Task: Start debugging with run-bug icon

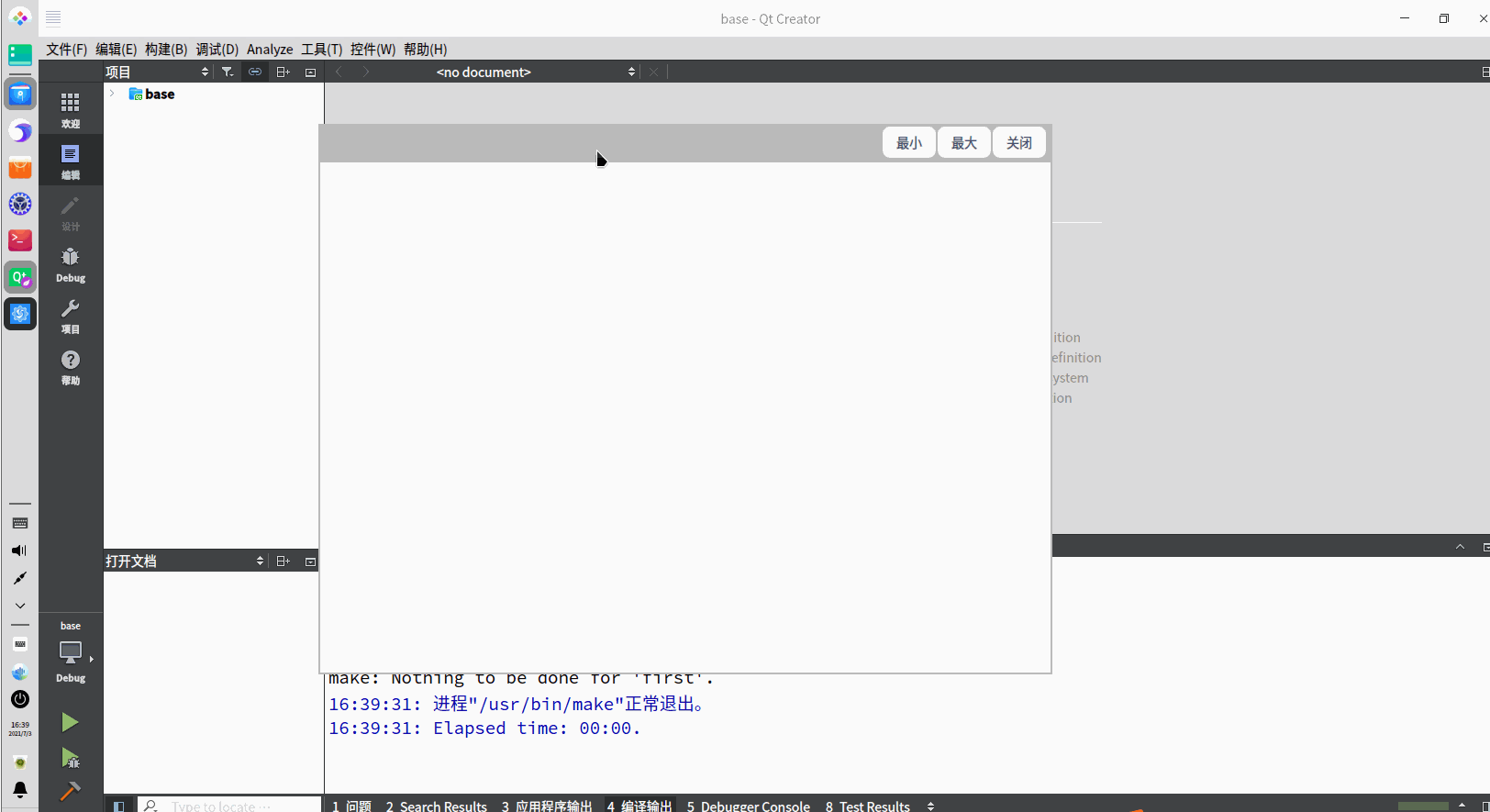Action: tap(70, 758)
